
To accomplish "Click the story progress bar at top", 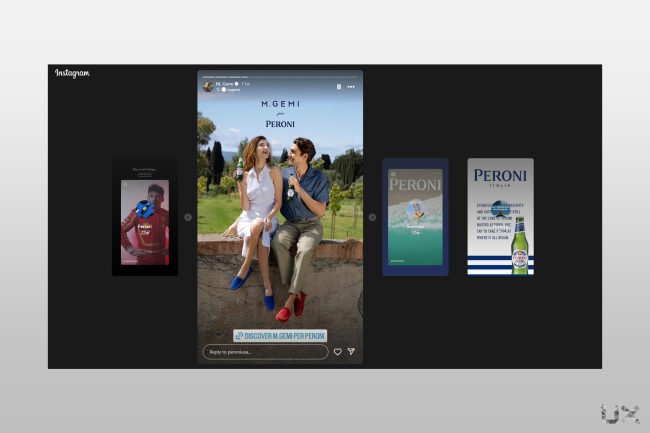I will pyautogui.click(x=280, y=76).
